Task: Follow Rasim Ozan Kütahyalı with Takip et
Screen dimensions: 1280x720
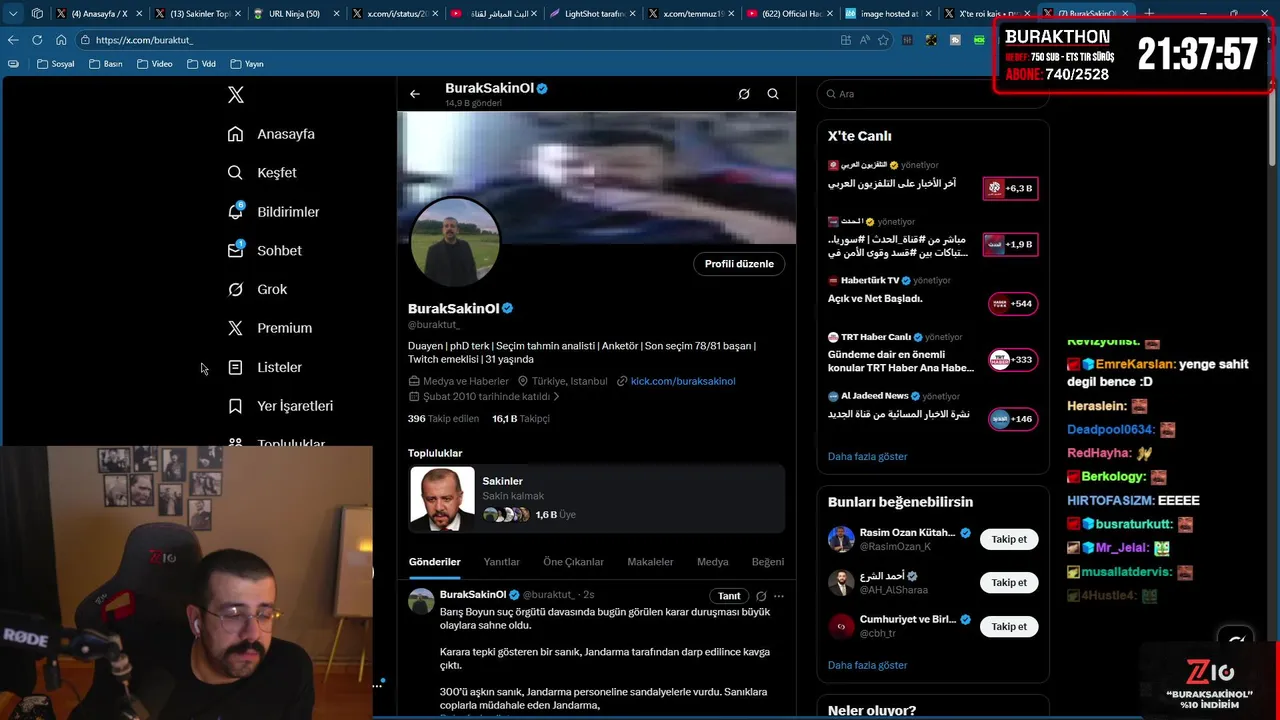Action: click(1009, 539)
